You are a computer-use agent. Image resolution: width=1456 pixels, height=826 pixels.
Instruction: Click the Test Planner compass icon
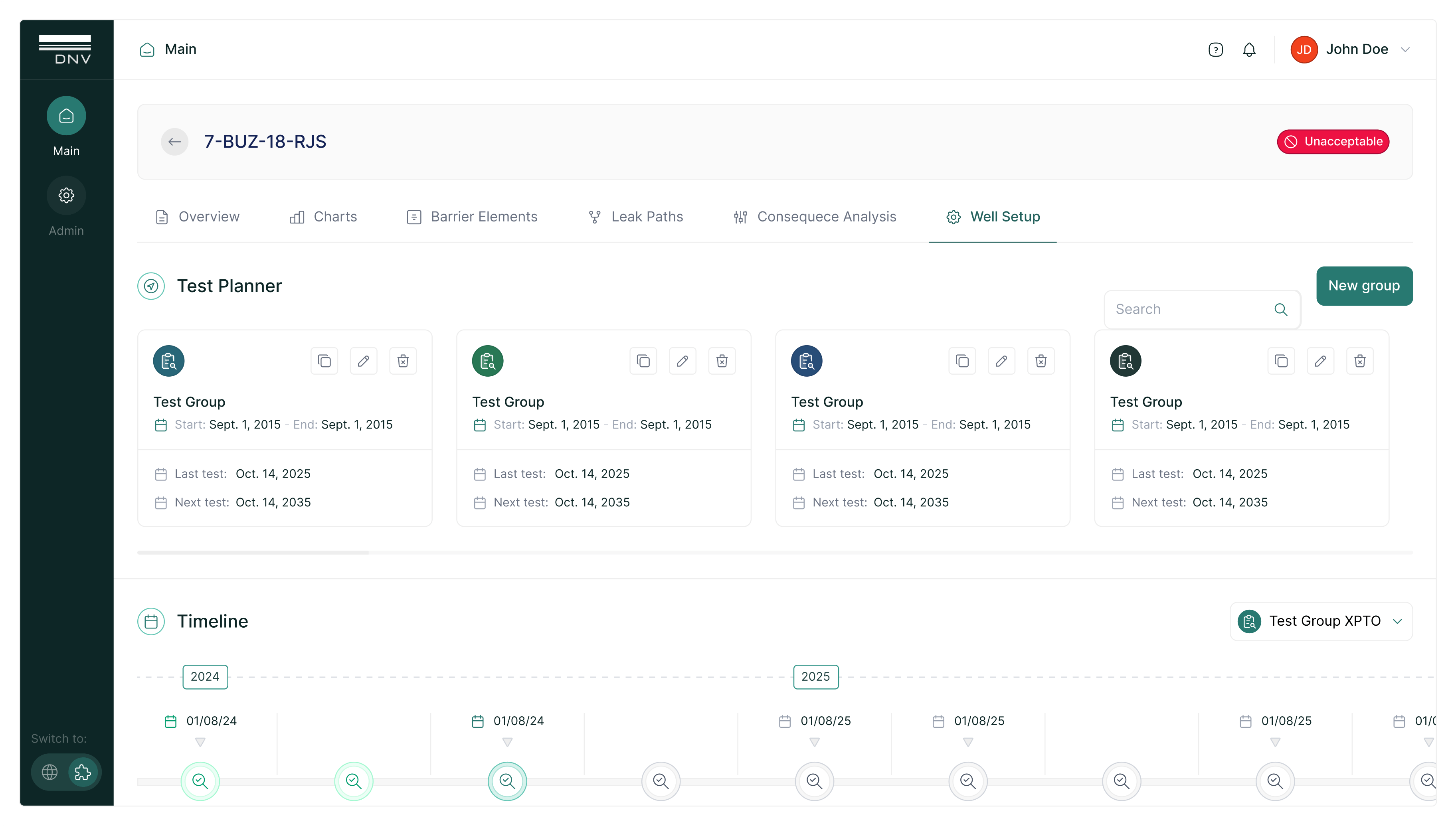point(151,286)
